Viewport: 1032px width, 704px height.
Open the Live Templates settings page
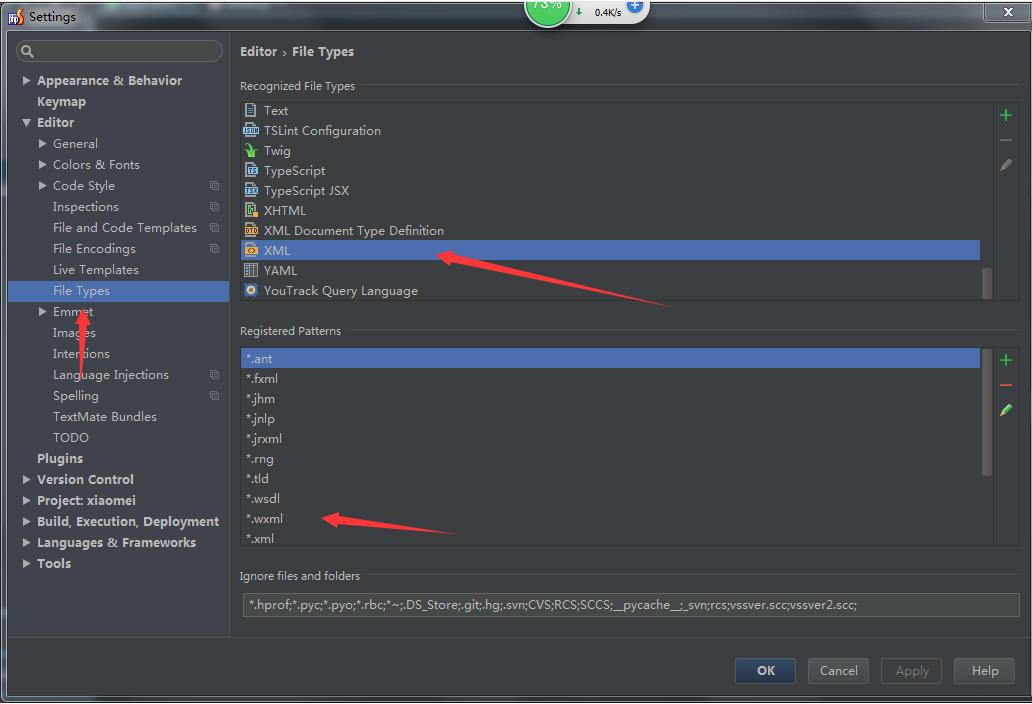(95, 270)
